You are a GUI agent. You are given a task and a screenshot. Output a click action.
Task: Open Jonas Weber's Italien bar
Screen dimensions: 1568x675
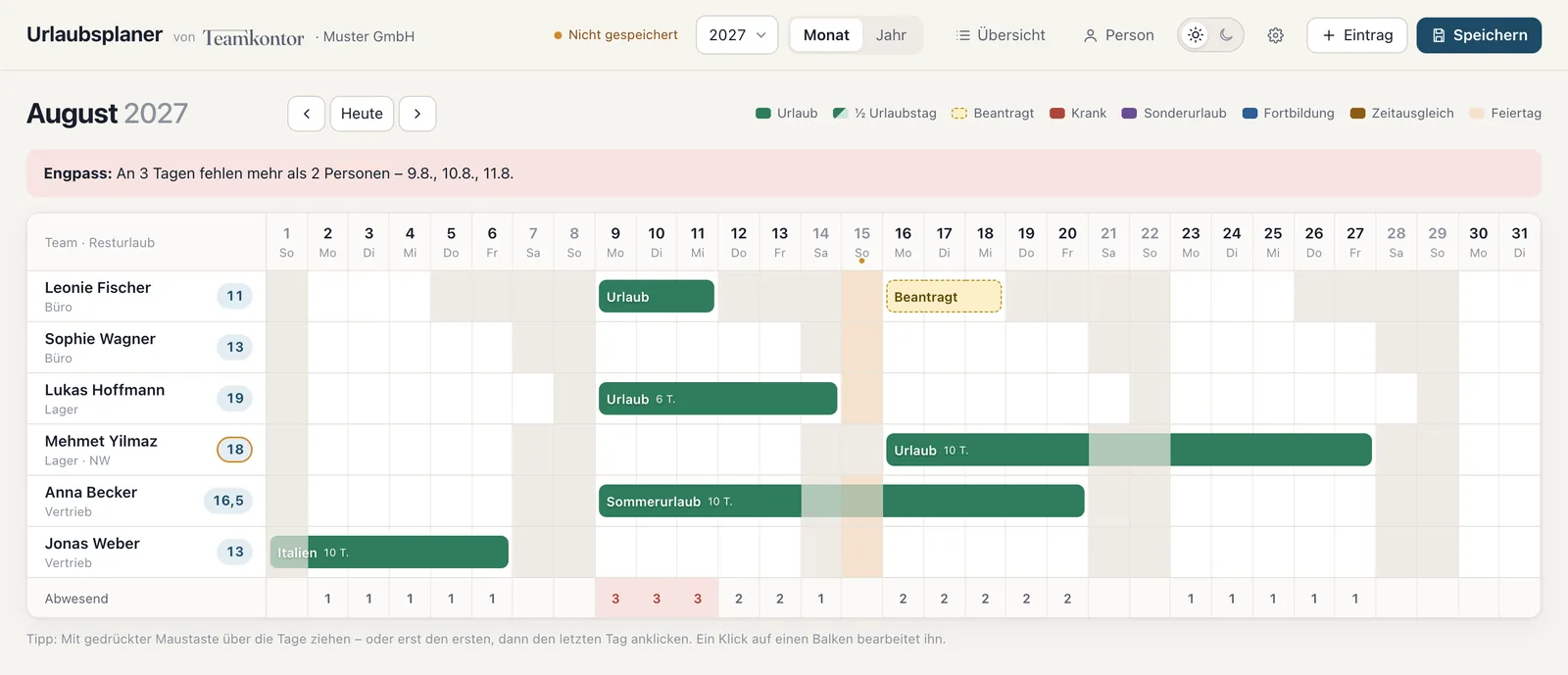click(389, 552)
